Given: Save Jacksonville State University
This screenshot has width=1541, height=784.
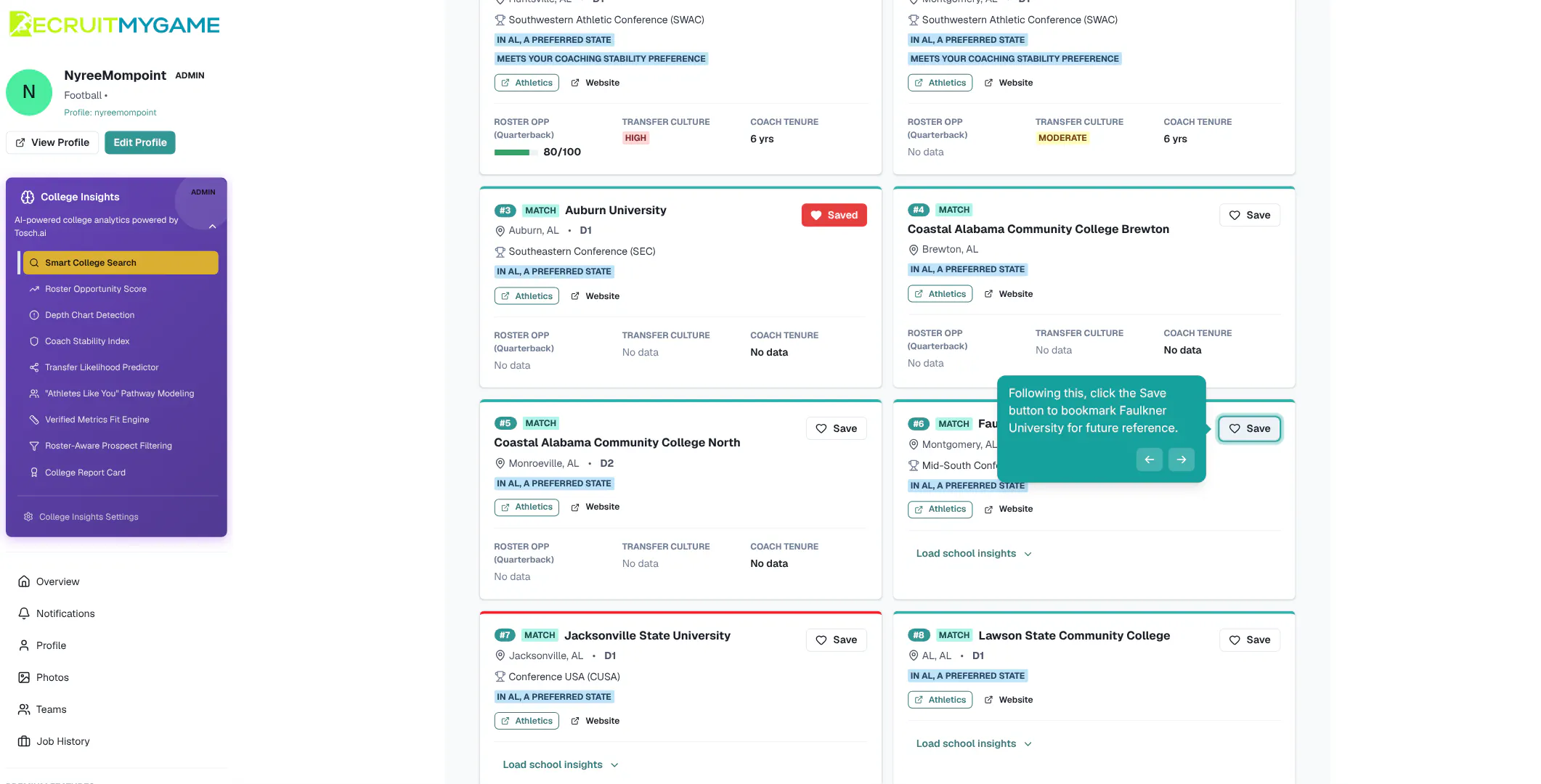Looking at the screenshot, I should coord(836,640).
